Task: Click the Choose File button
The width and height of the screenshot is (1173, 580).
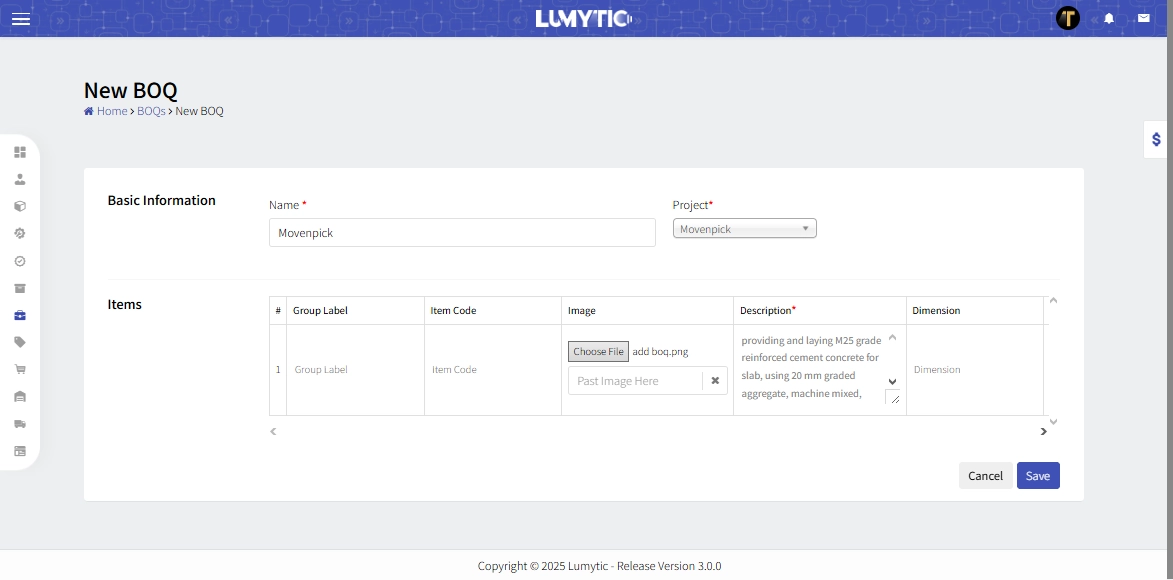Action: (x=598, y=352)
